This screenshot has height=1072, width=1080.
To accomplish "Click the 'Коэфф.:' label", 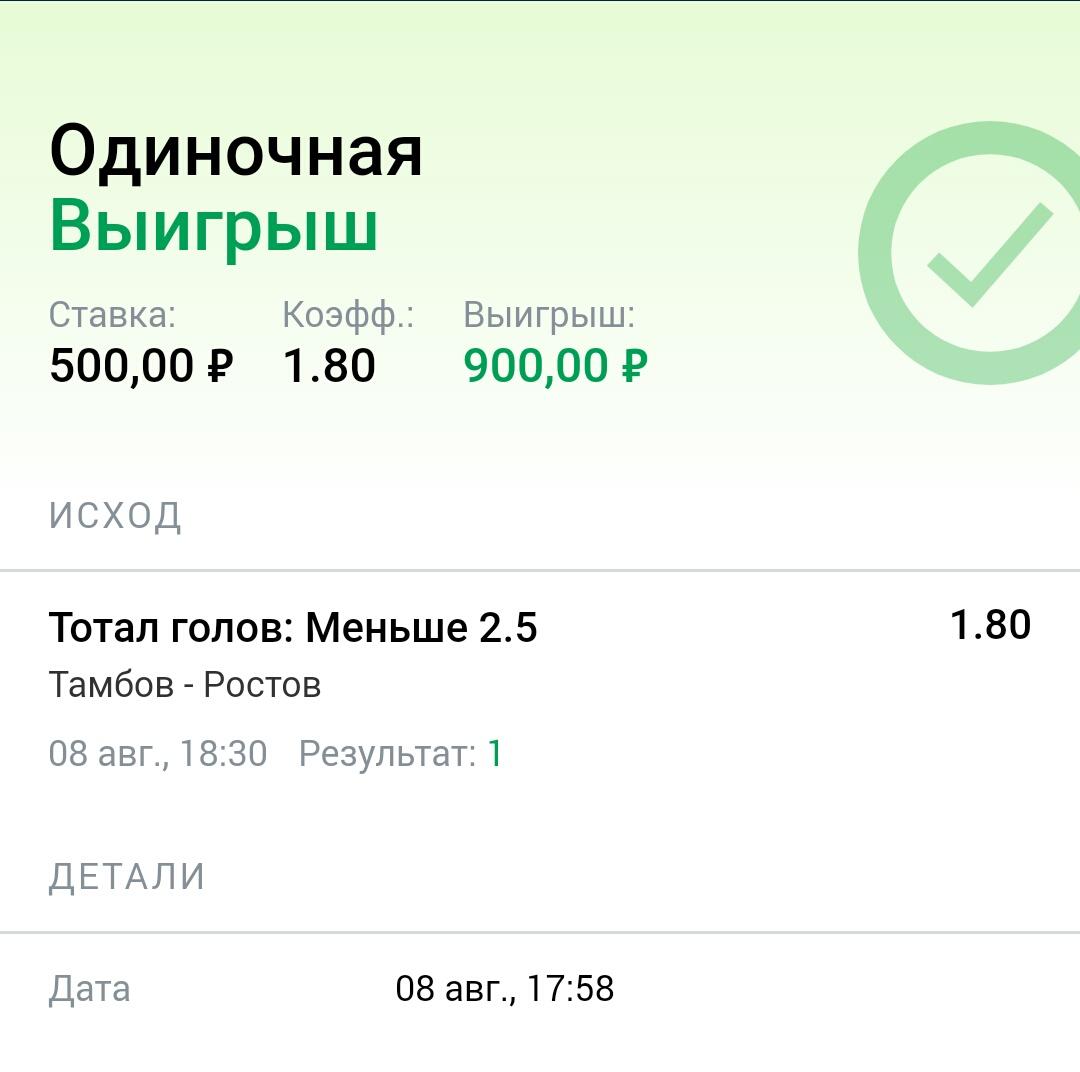I will click(x=348, y=316).
